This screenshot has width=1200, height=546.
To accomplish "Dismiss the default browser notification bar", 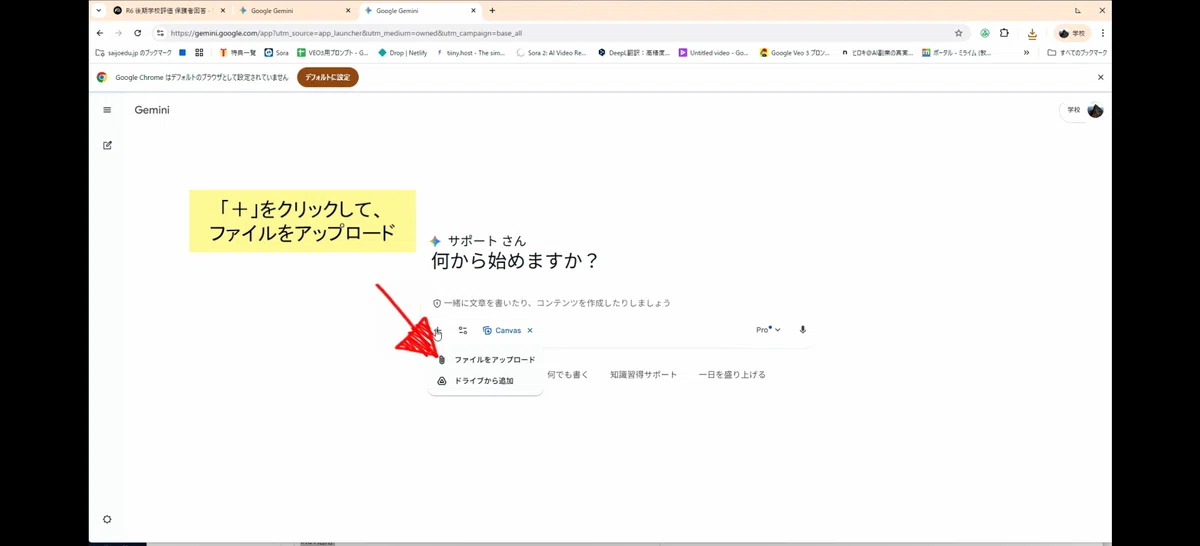I will point(1101,77).
